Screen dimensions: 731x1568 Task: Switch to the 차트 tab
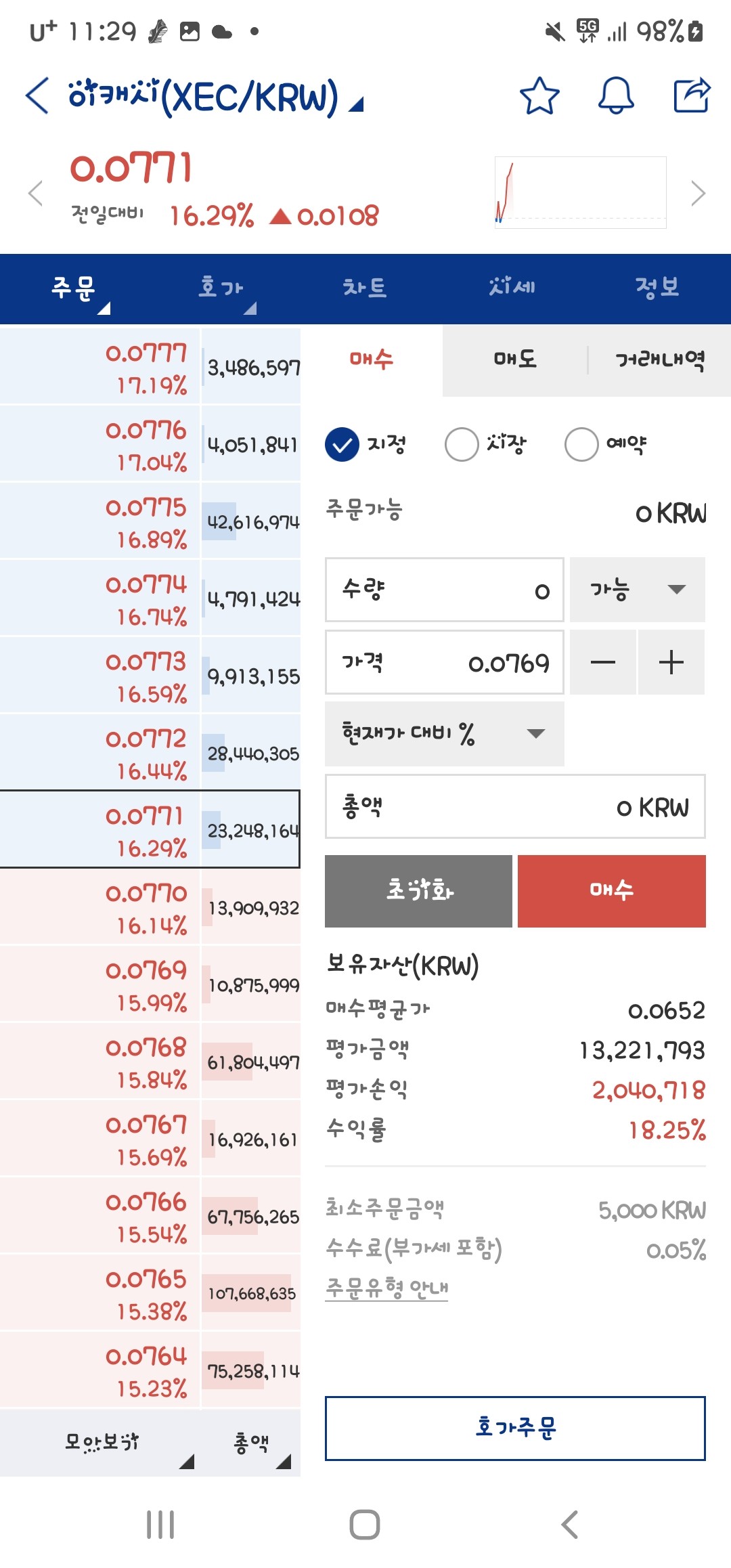(x=364, y=288)
